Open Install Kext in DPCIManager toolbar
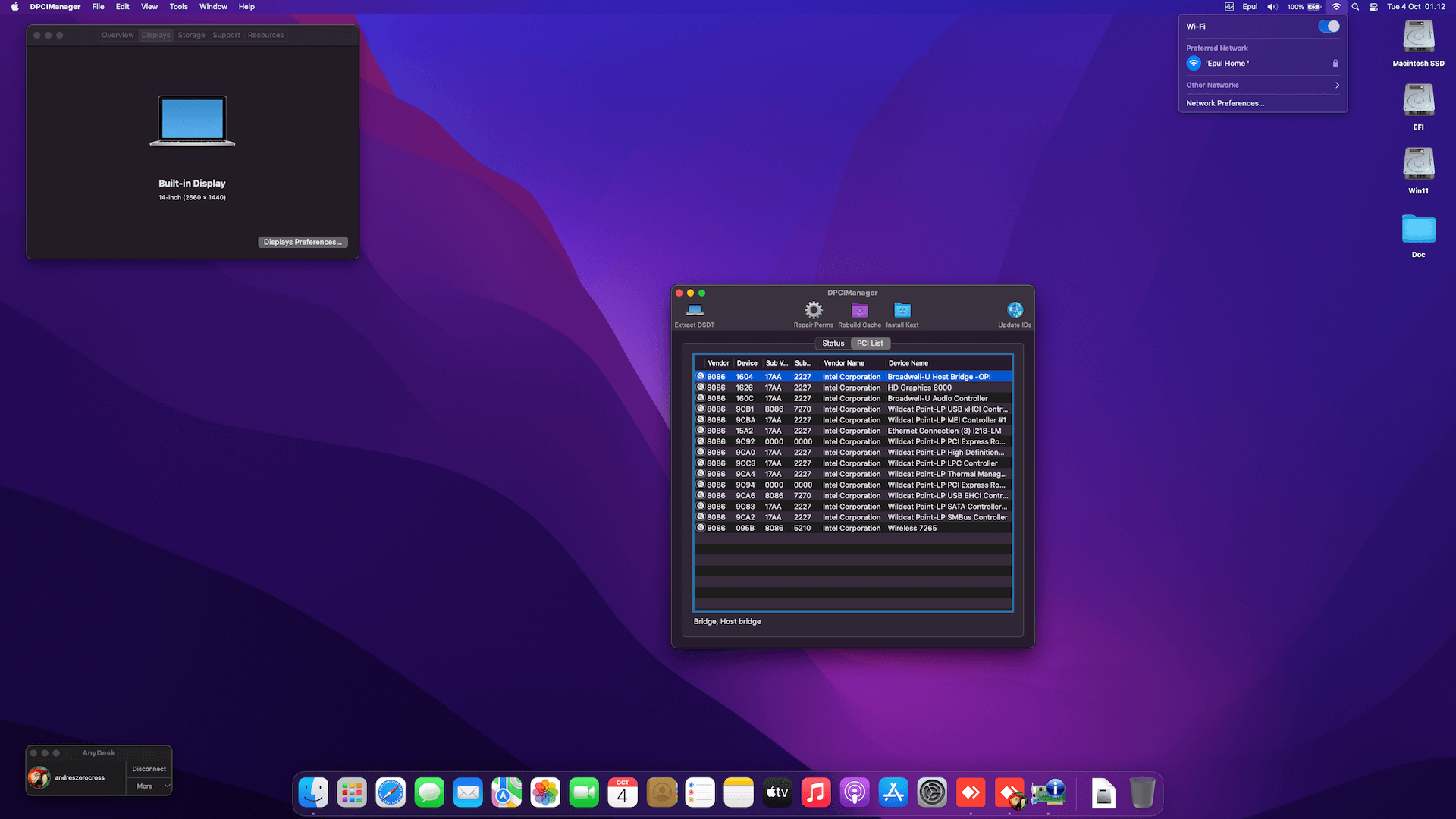 point(902,310)
